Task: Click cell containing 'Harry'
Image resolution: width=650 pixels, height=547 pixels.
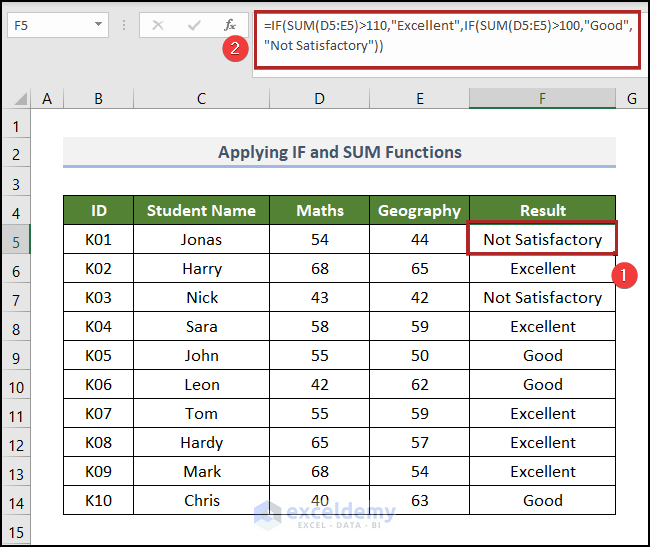Action: pos(201,269)
